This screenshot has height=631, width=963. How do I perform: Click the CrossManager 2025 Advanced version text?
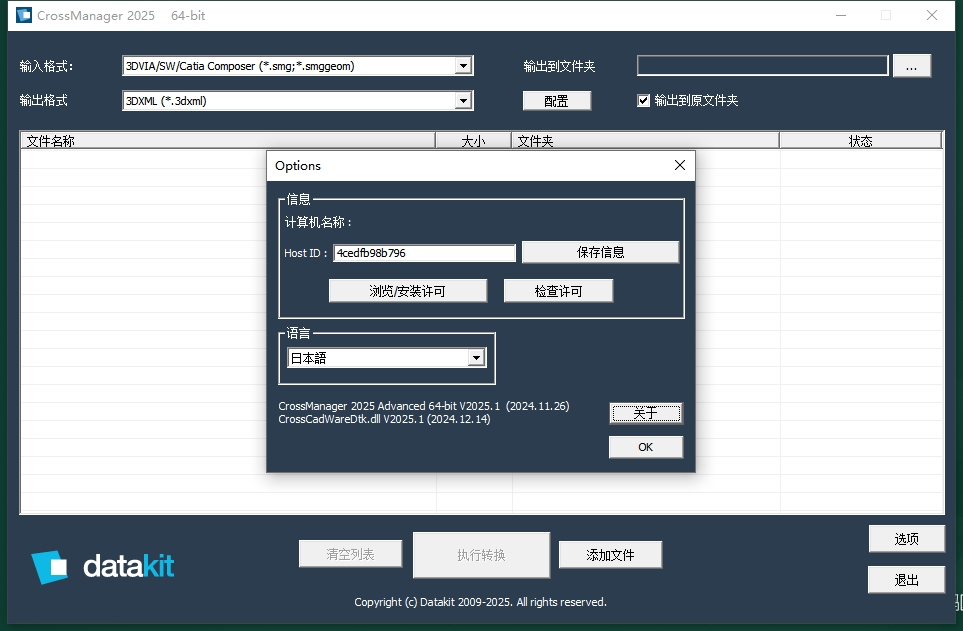tap(424, 406)
